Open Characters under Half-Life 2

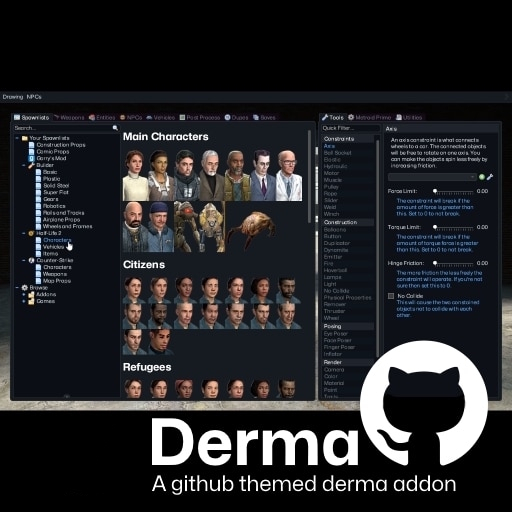(57, 240)
